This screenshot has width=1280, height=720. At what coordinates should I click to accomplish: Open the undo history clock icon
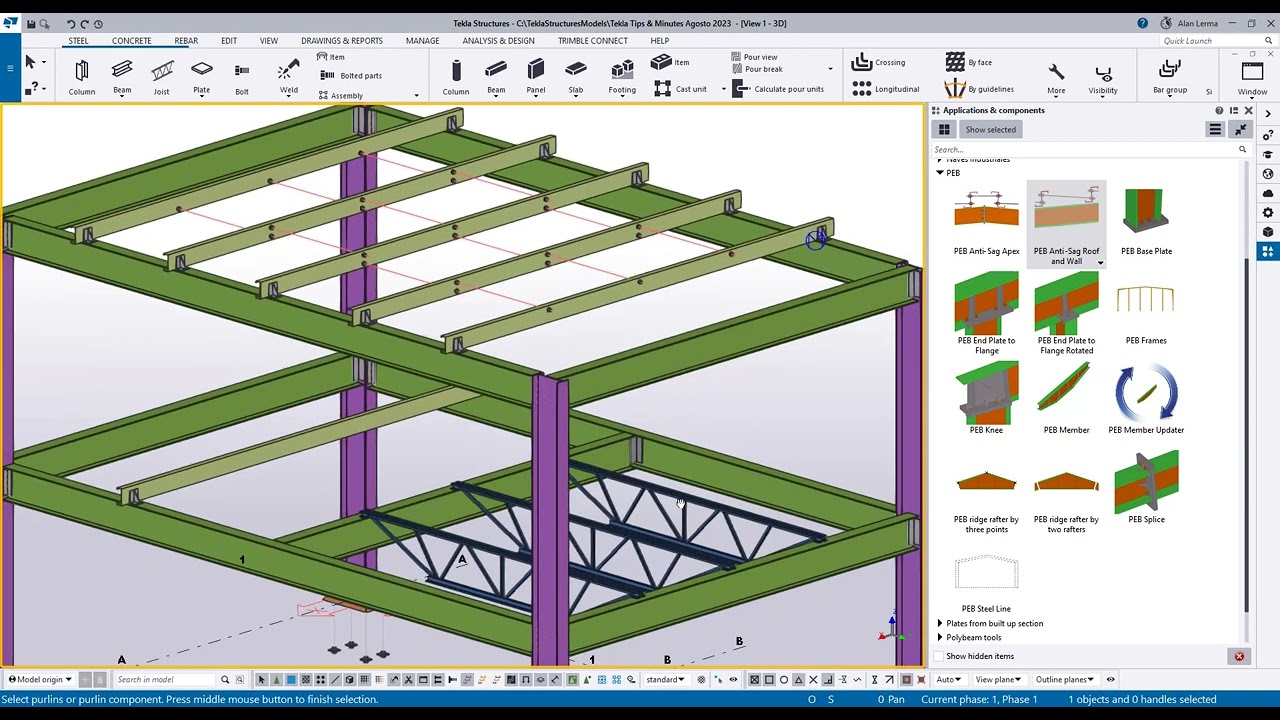point(98,24)
